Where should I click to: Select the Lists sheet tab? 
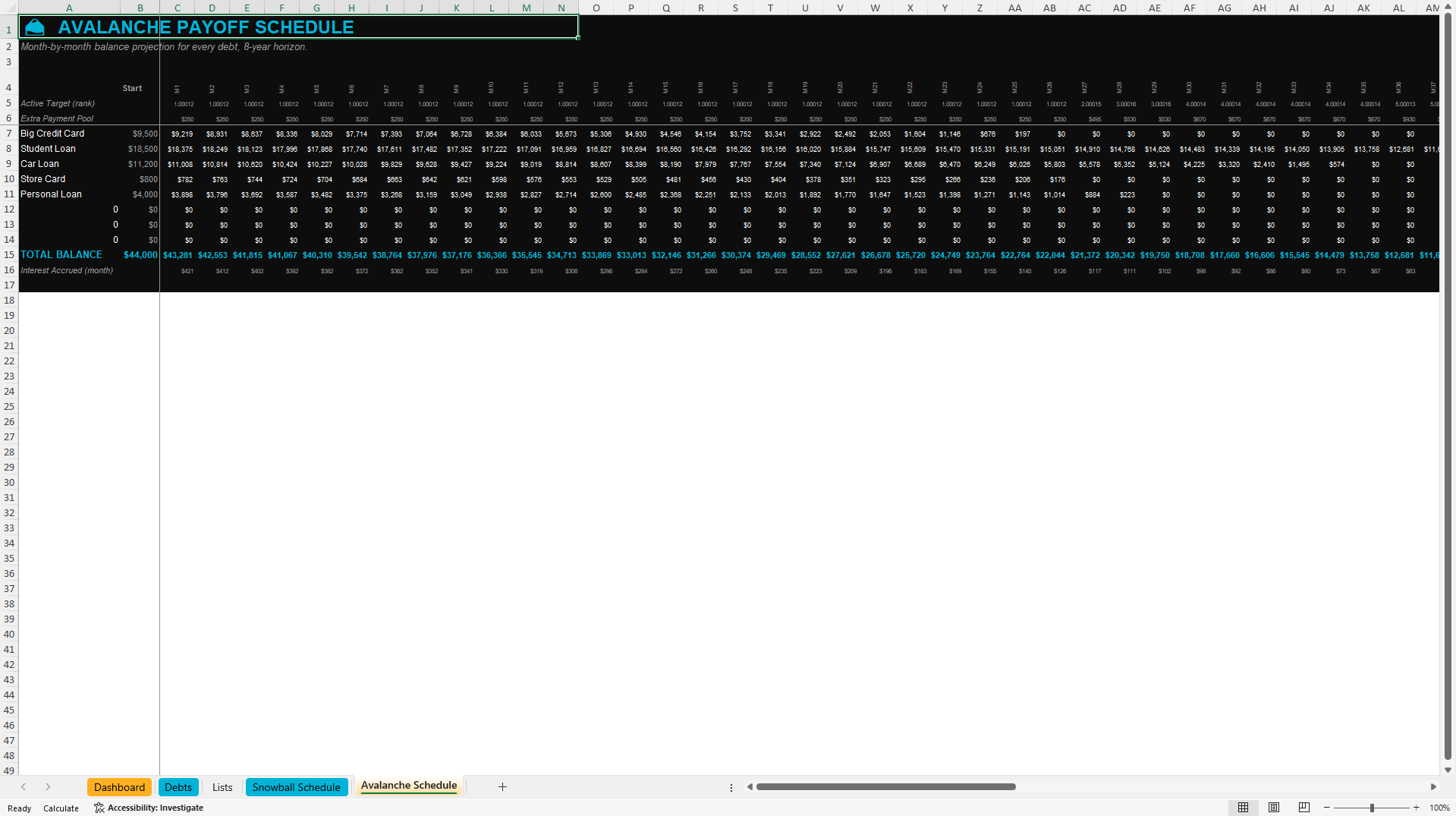click(222, 787)
